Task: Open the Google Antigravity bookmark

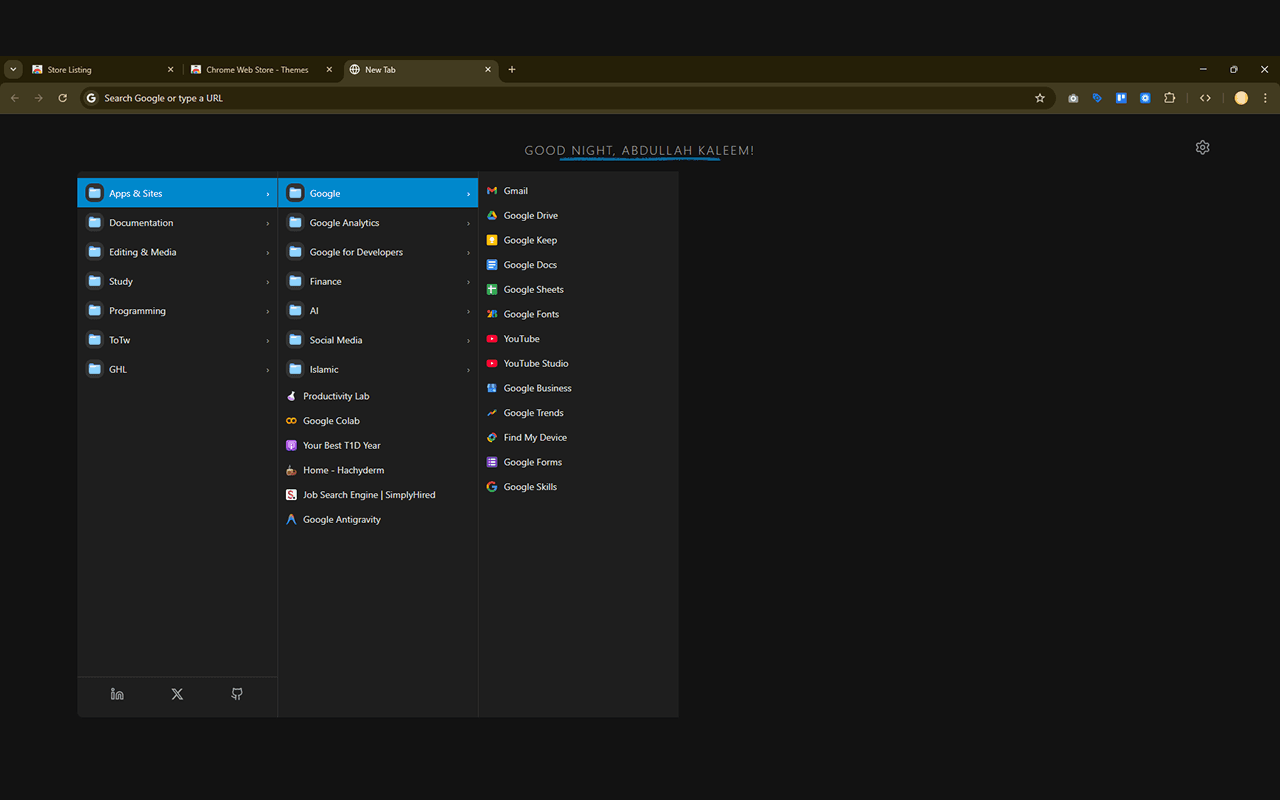Action: coord(341,519)
